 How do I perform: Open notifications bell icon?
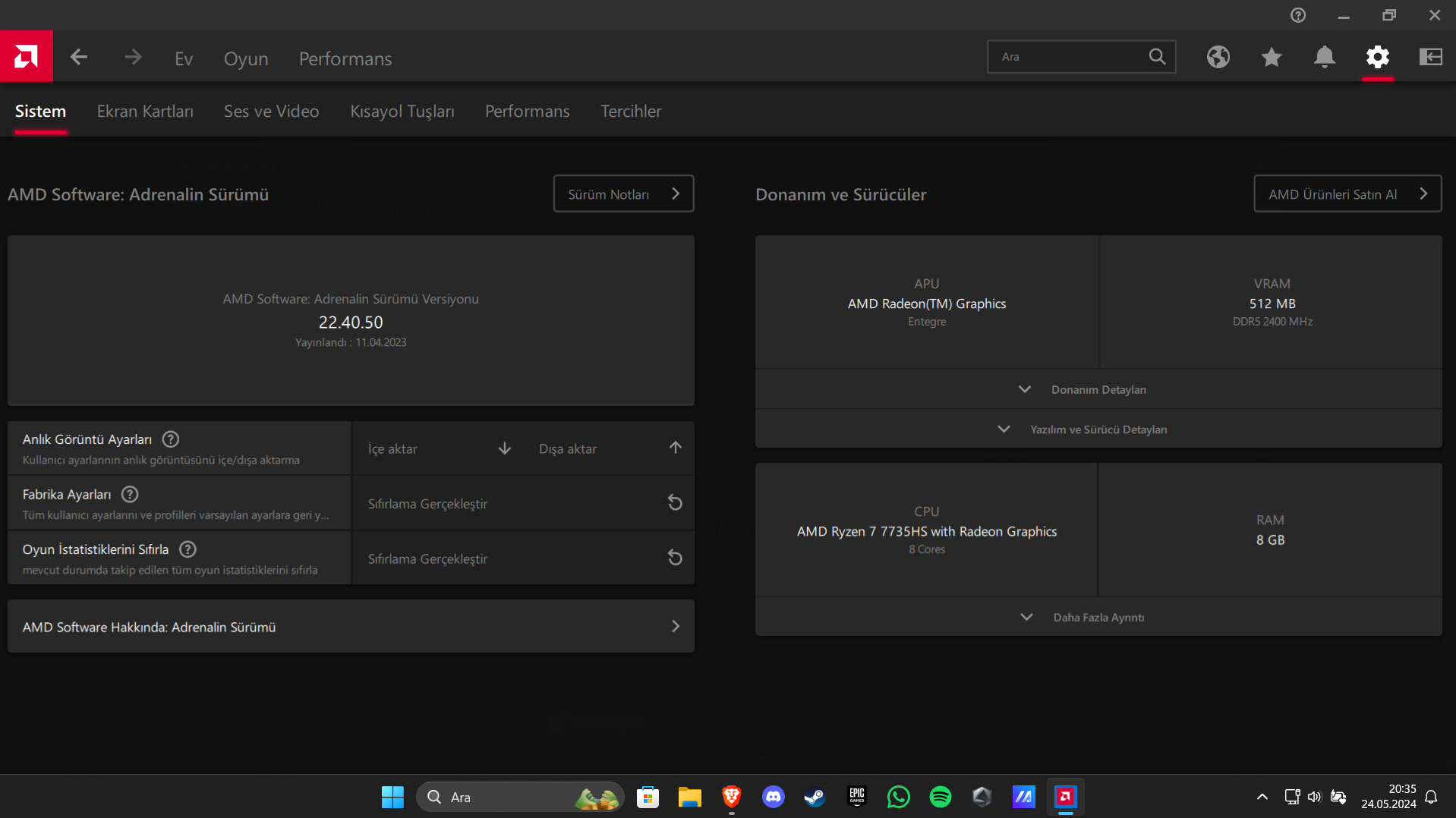(1325, 57)
